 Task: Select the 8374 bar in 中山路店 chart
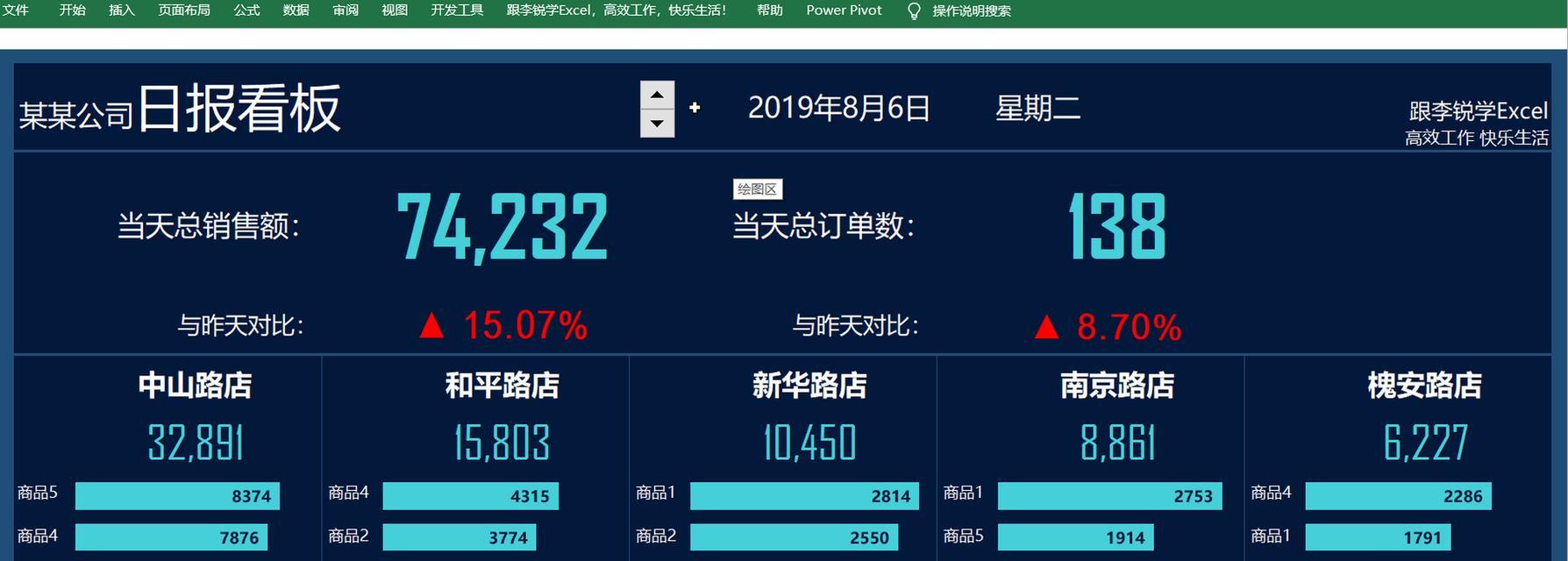click(x=177, y=496)
